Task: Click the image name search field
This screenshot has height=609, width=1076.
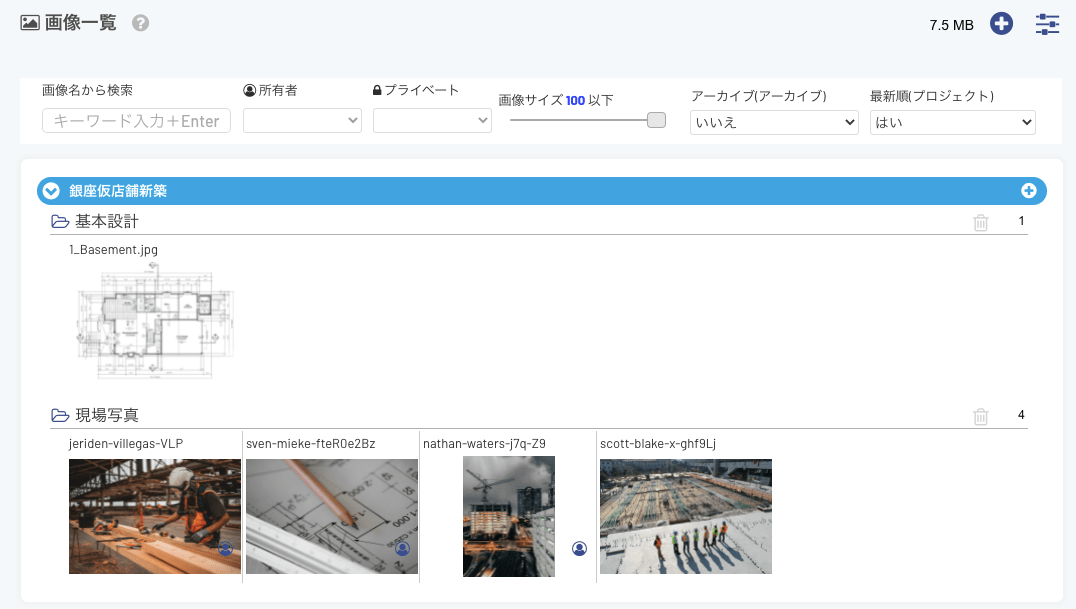Action: point(136,121)
